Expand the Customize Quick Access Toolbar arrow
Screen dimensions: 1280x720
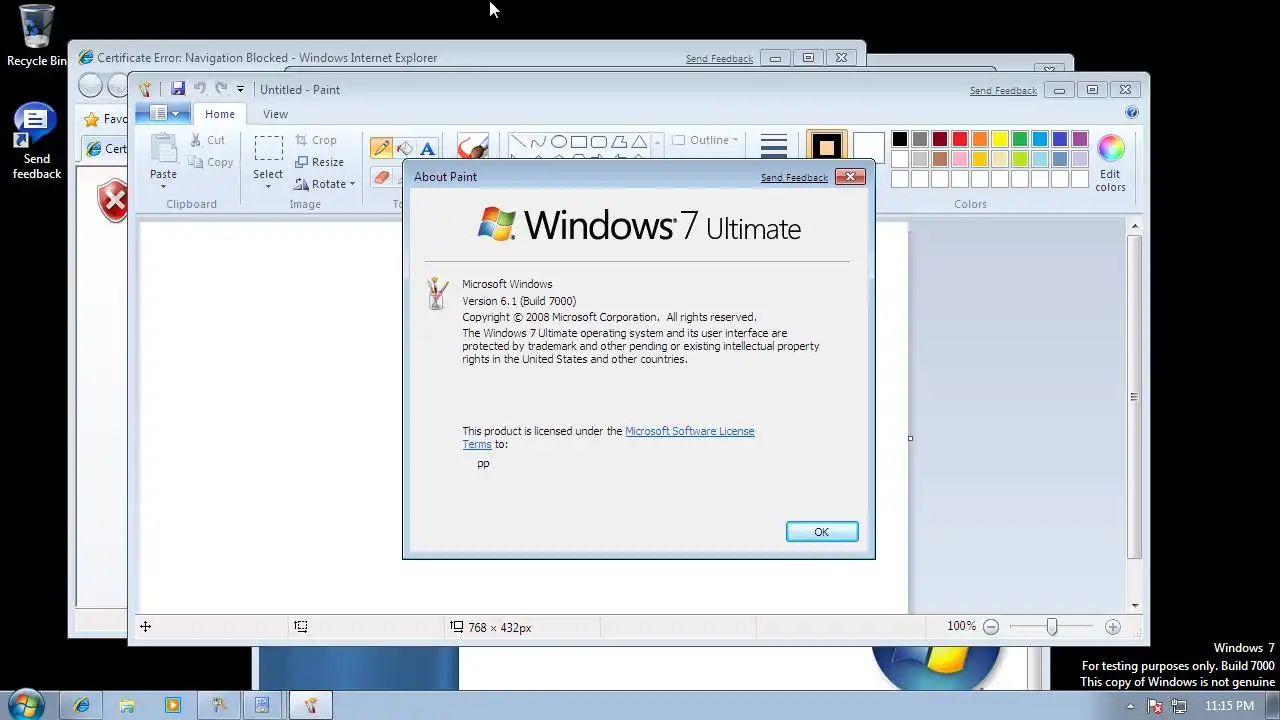click(x=240, y=89)
